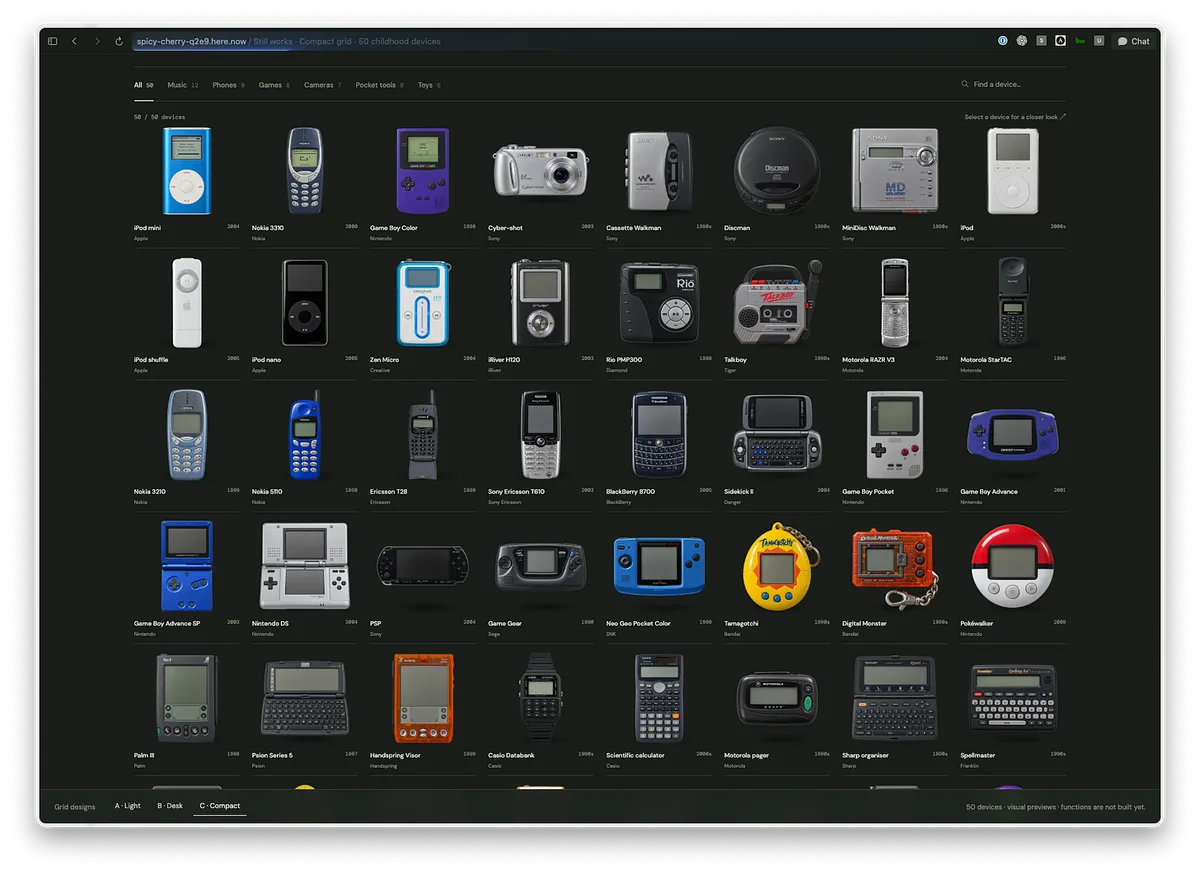Select the Game Boy Color thumbnail
The image size is (1200, 874).
click(x=423, y=171)
